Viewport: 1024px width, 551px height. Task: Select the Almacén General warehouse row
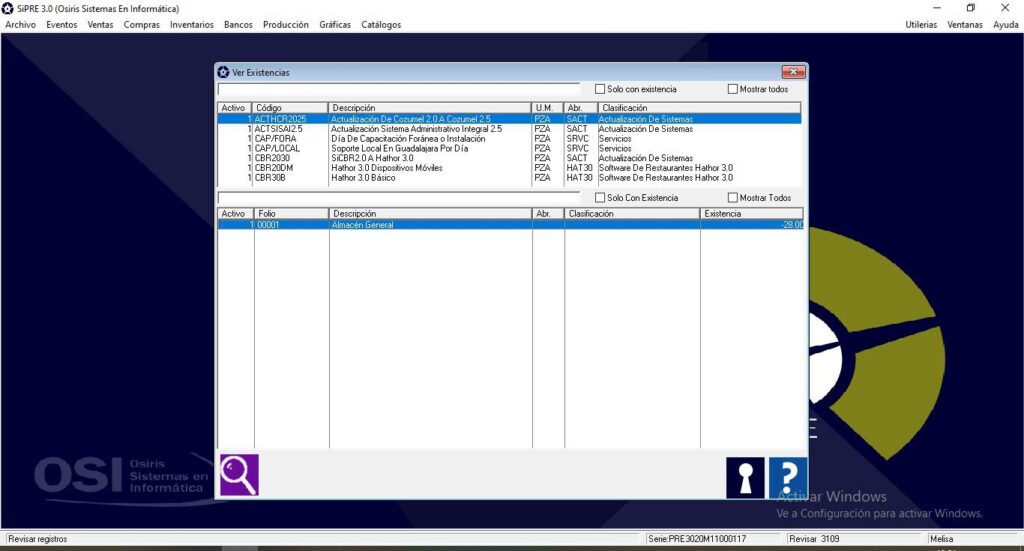tap(510, 225)
